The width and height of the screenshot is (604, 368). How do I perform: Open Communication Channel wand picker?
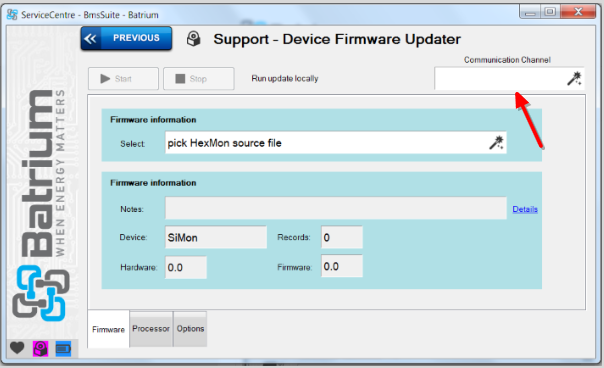pos(574,78)
